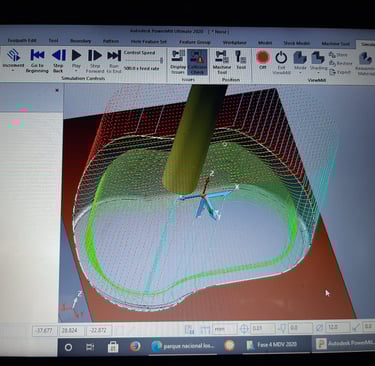Open the ViewMill Mode dropdown
Screen dimensions: 375x366
click(300, 61)
